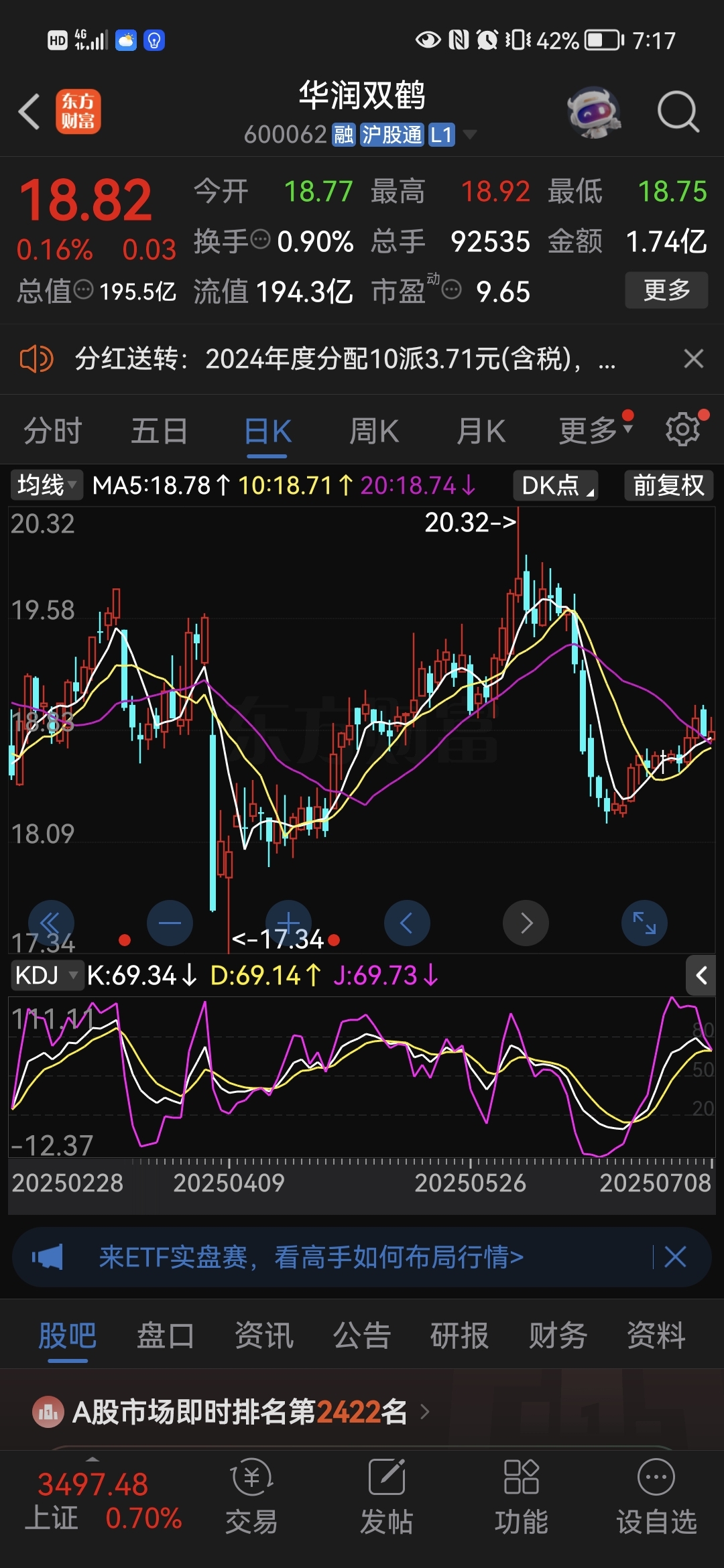
Task: Switch to 资料 tab
Action: (656, 1336)
